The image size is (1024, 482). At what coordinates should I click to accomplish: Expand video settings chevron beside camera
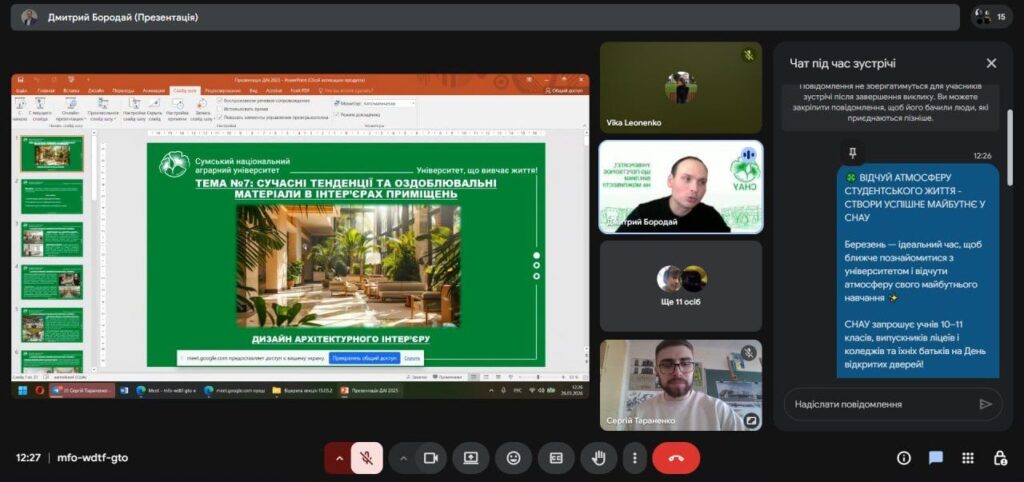404,458
